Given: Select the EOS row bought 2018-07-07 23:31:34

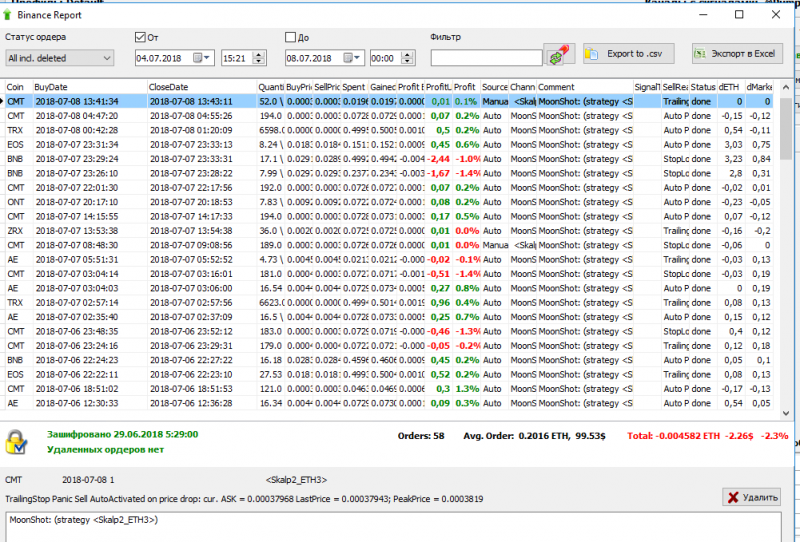Looking at the screenshot, I should pyautogui.click(x=389, y=144).
